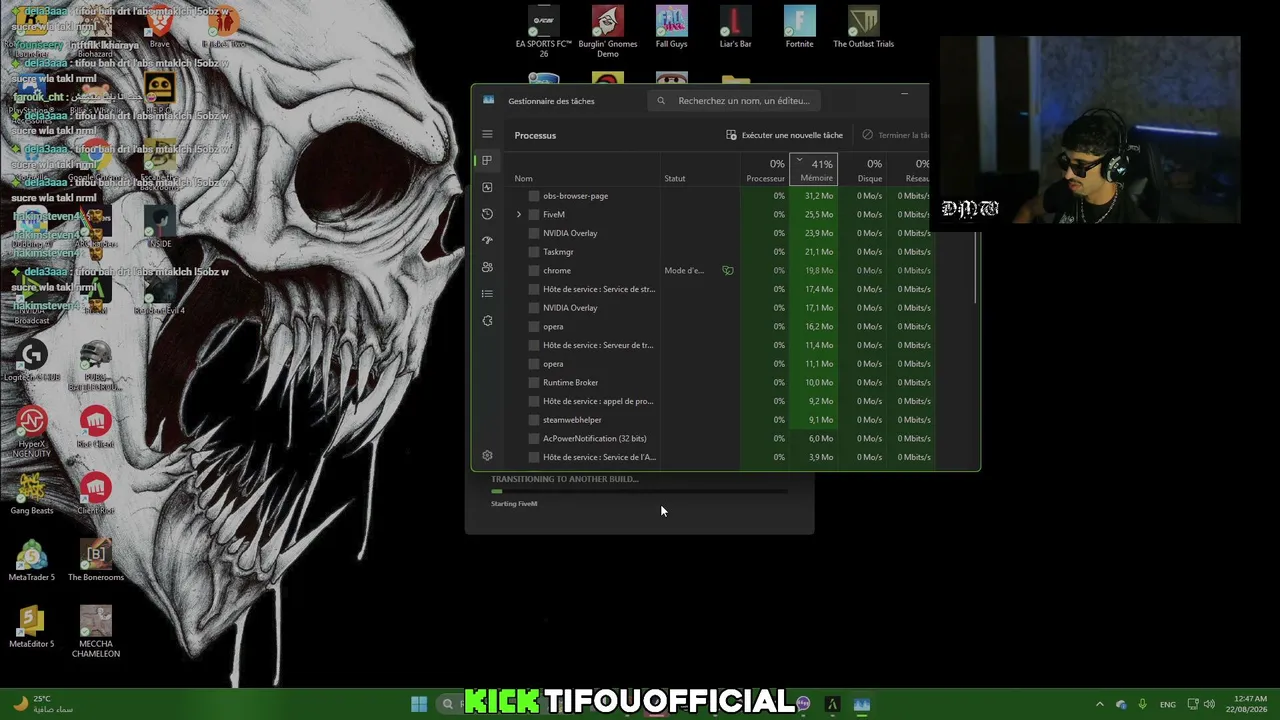Screen dimensions: 1280x720
Task: Click the microphone icon in system tray
Action: coord(1142,704)
